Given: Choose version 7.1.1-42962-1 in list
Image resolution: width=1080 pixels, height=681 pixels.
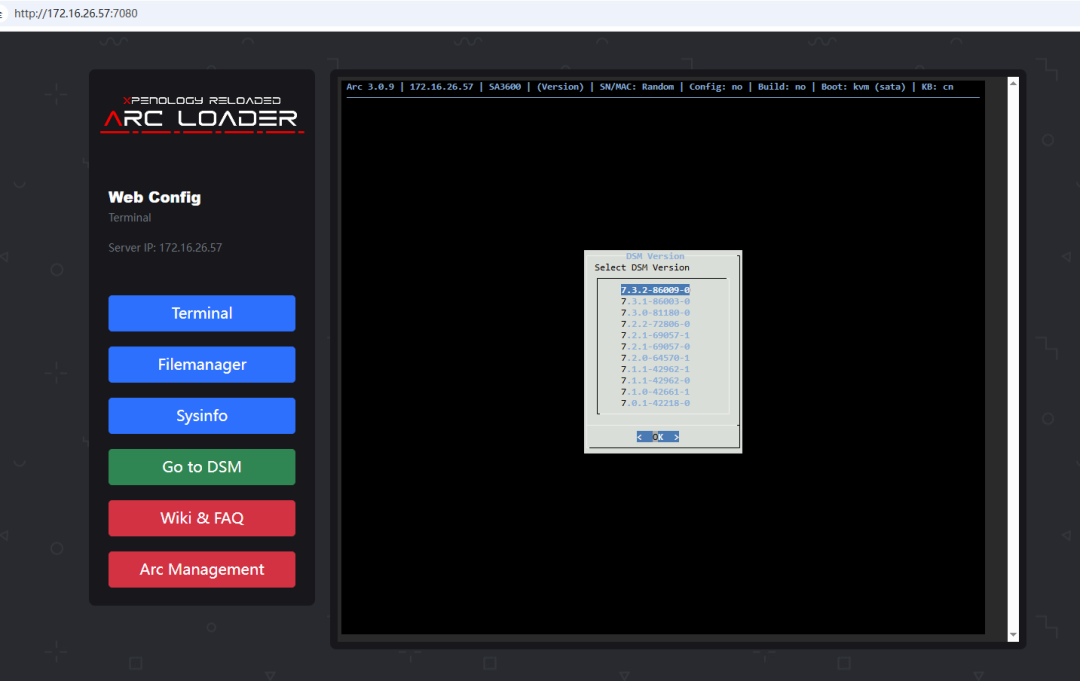Looking at the screenshot, I should click(655, 369).
